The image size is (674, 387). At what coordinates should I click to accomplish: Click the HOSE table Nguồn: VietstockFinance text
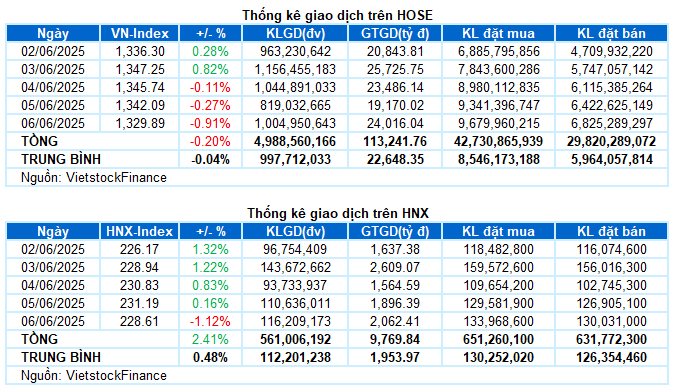pos(94,178)
